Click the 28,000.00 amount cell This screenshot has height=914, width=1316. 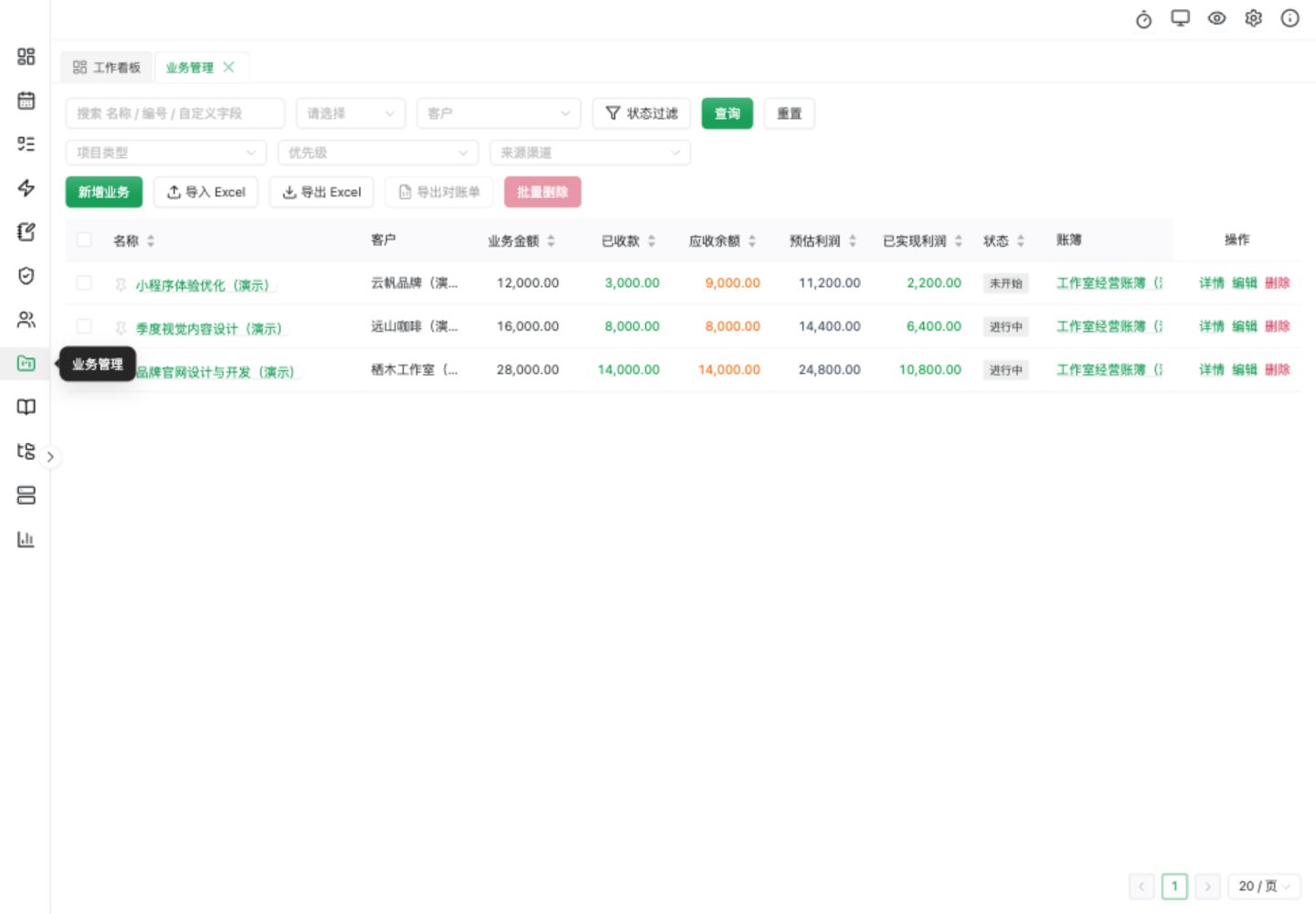(528, 369)
